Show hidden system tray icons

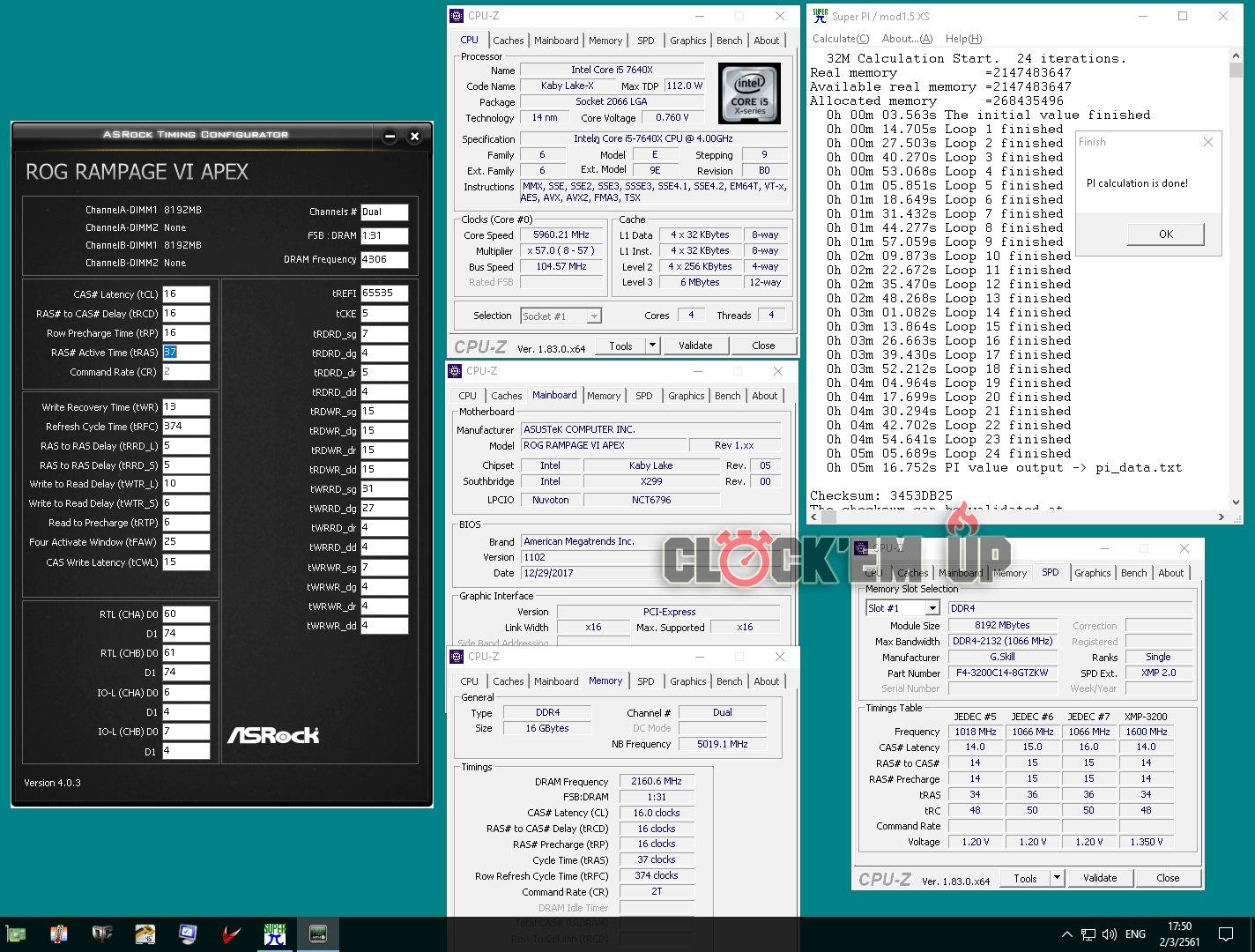[1067, 934]
